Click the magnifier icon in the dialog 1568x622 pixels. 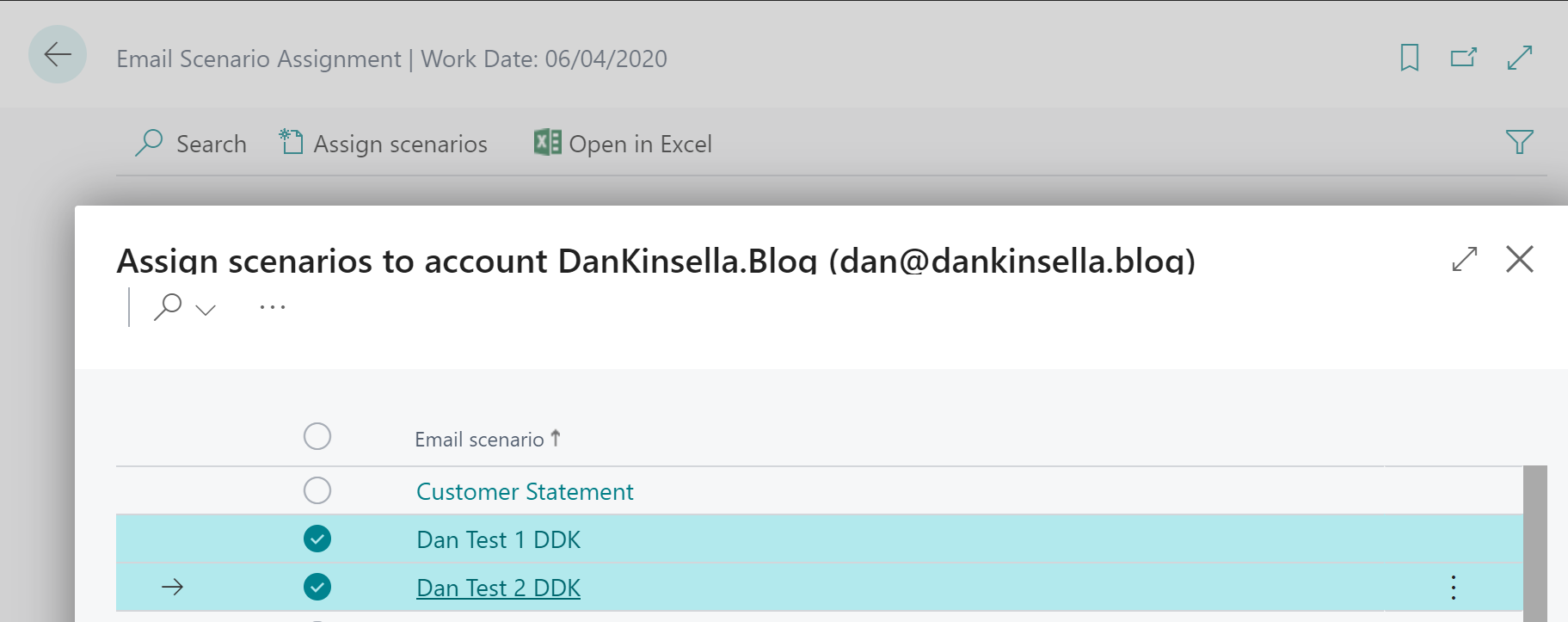[x=168, y=307]
